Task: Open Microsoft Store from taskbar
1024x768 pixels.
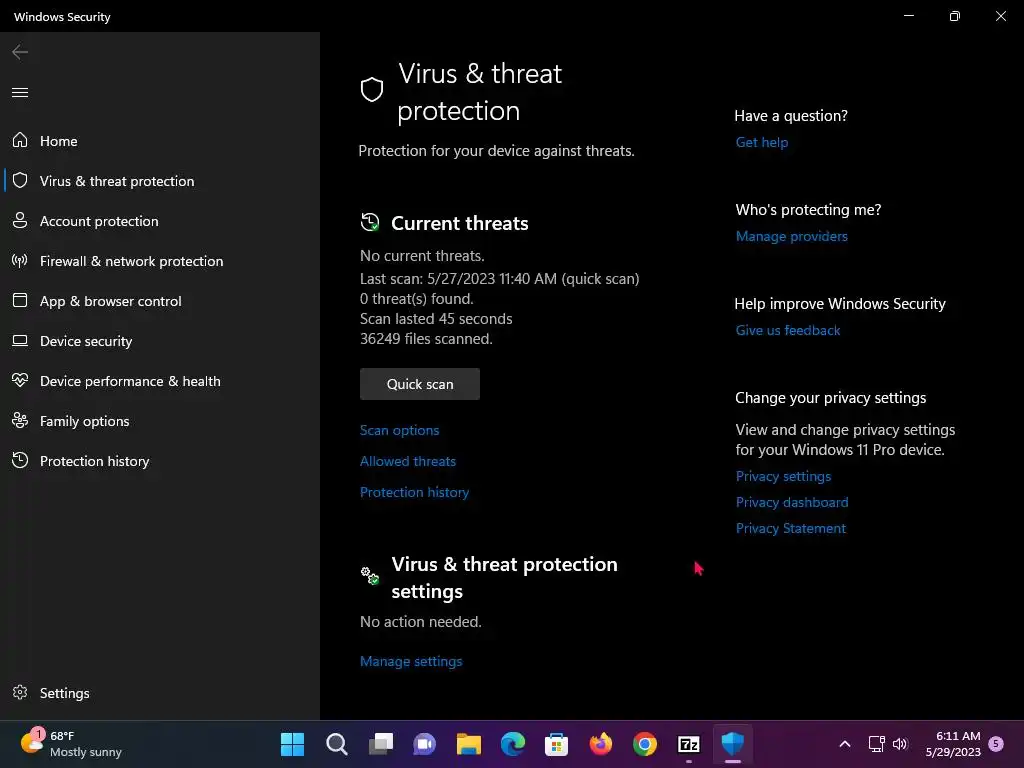Action: pos(556,744)
